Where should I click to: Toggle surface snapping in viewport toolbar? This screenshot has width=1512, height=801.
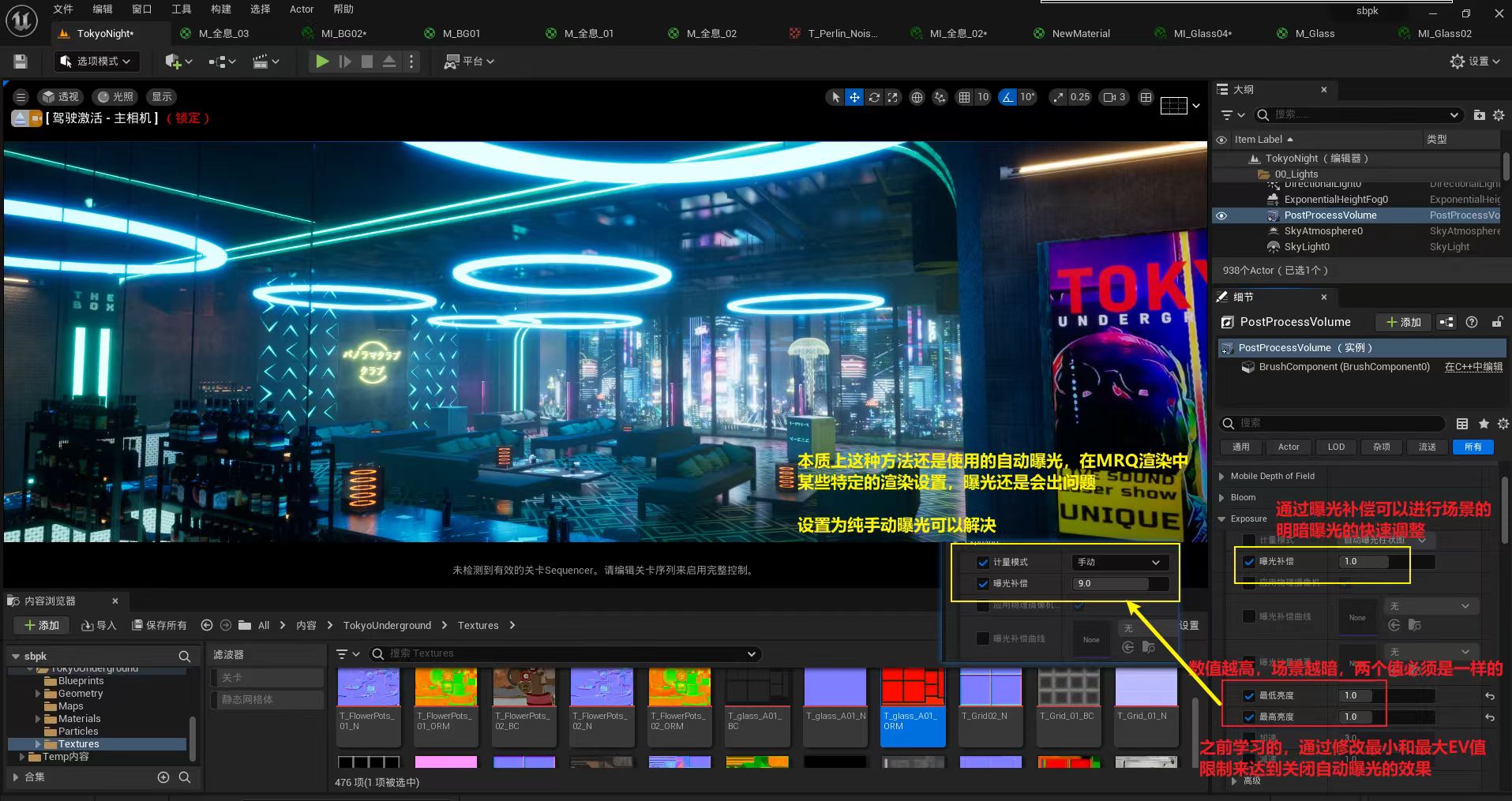940,97
